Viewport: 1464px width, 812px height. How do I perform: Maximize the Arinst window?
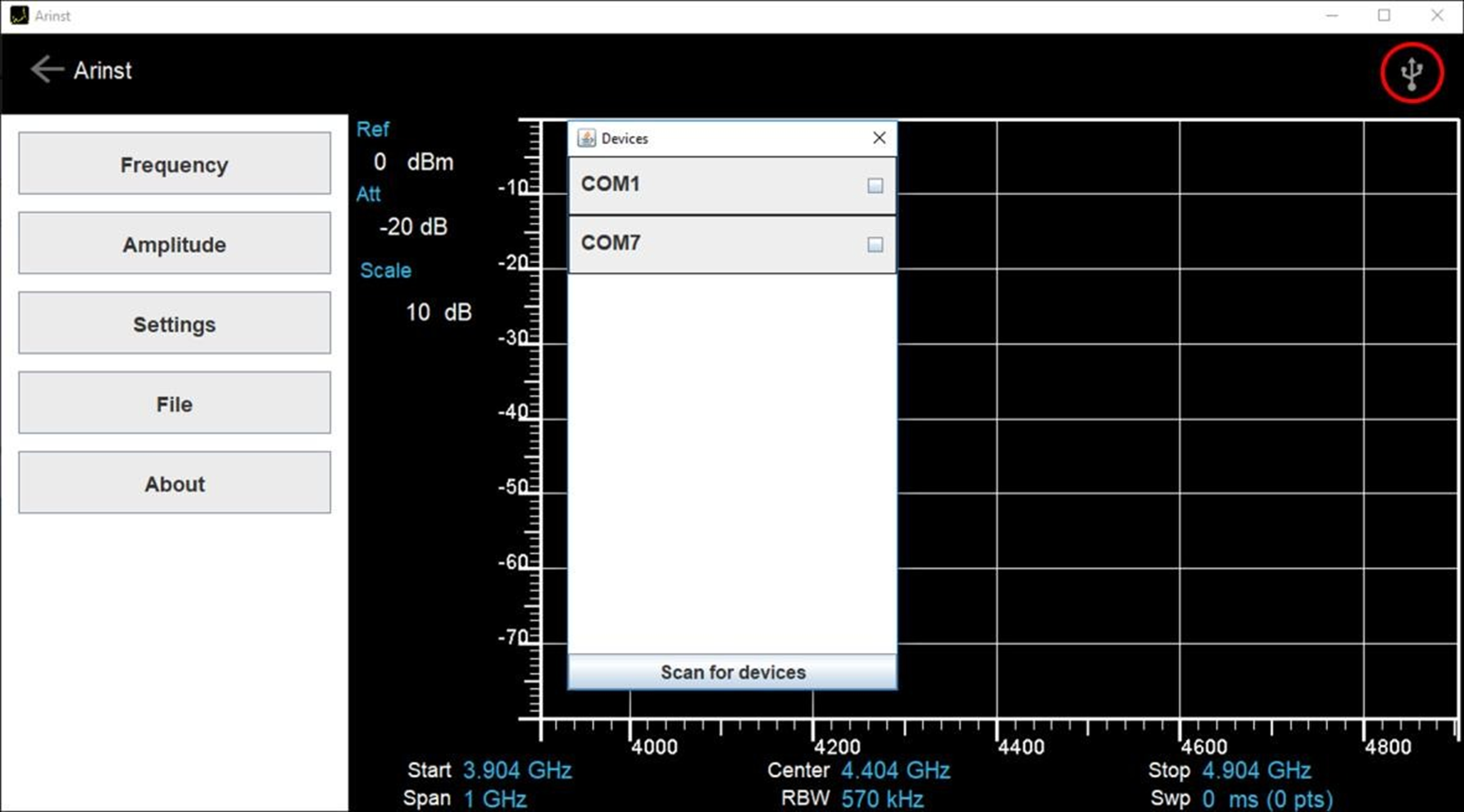[1384, 16]
